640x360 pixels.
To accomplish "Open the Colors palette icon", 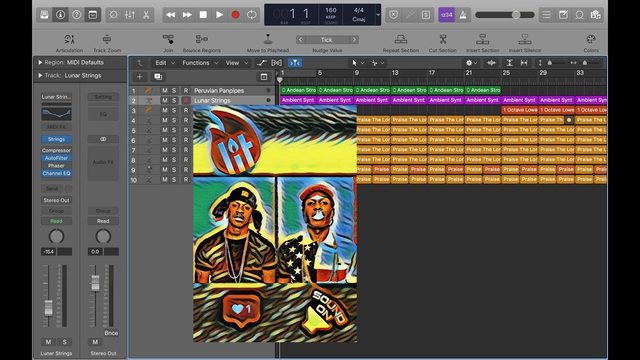I will pos(591,40).
